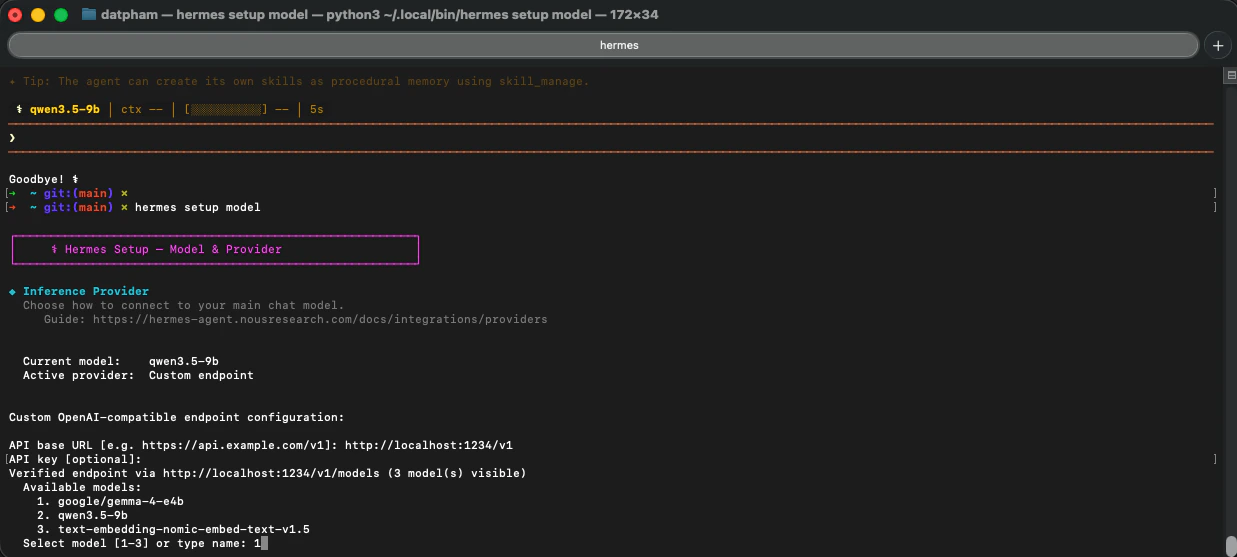
Task: Click the 'Inference Provider' heading
Action: [x=86, y=291]
